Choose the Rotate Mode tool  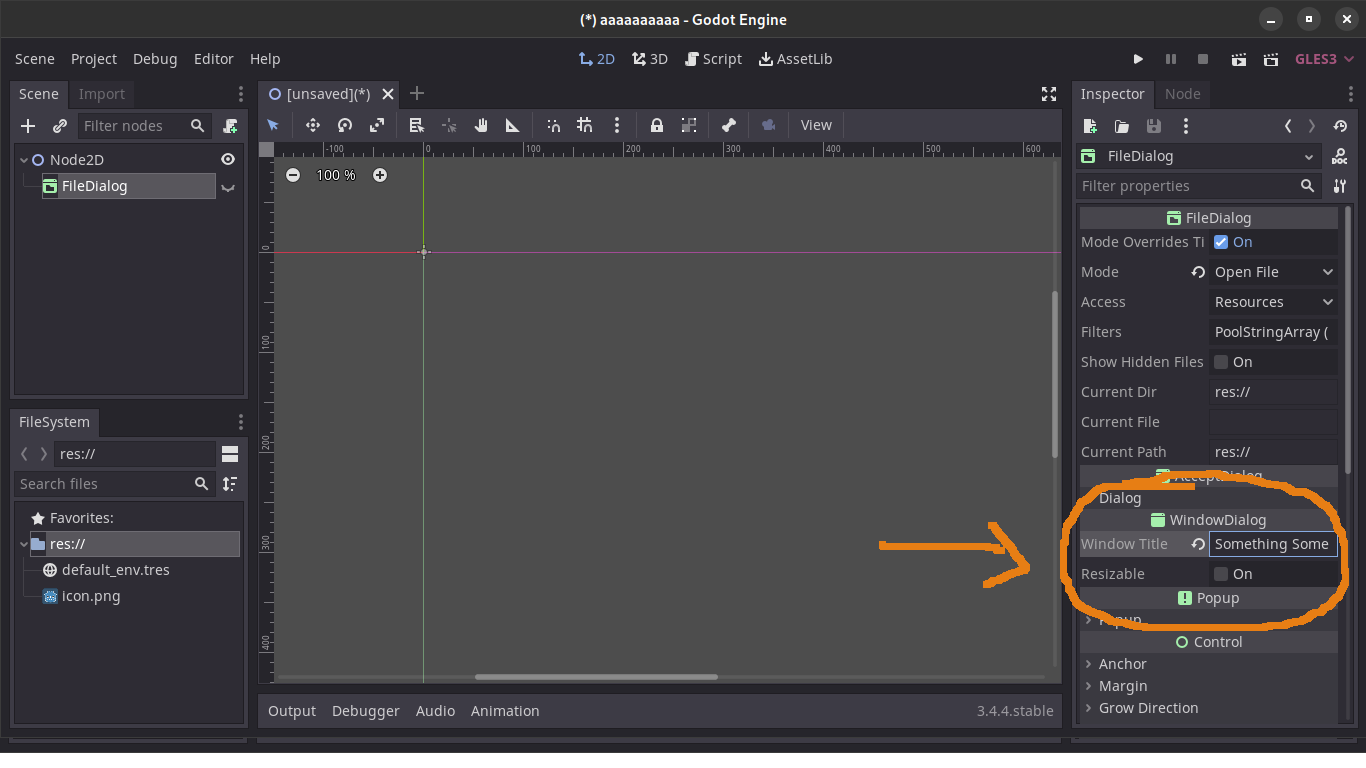click(x=345, y=125)
